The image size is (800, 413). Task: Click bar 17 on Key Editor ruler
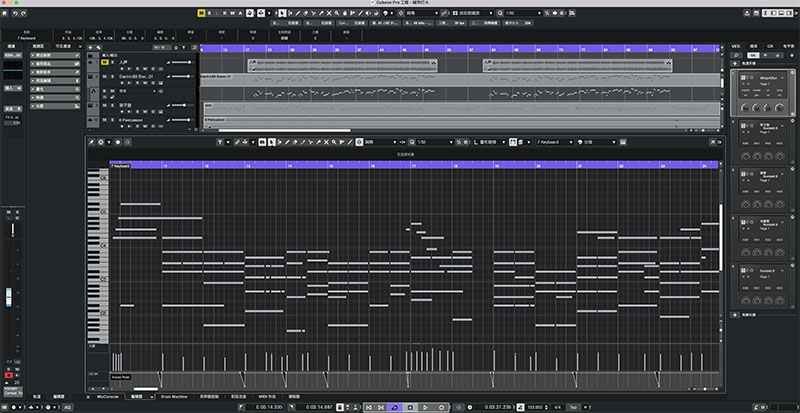[414, 166]
